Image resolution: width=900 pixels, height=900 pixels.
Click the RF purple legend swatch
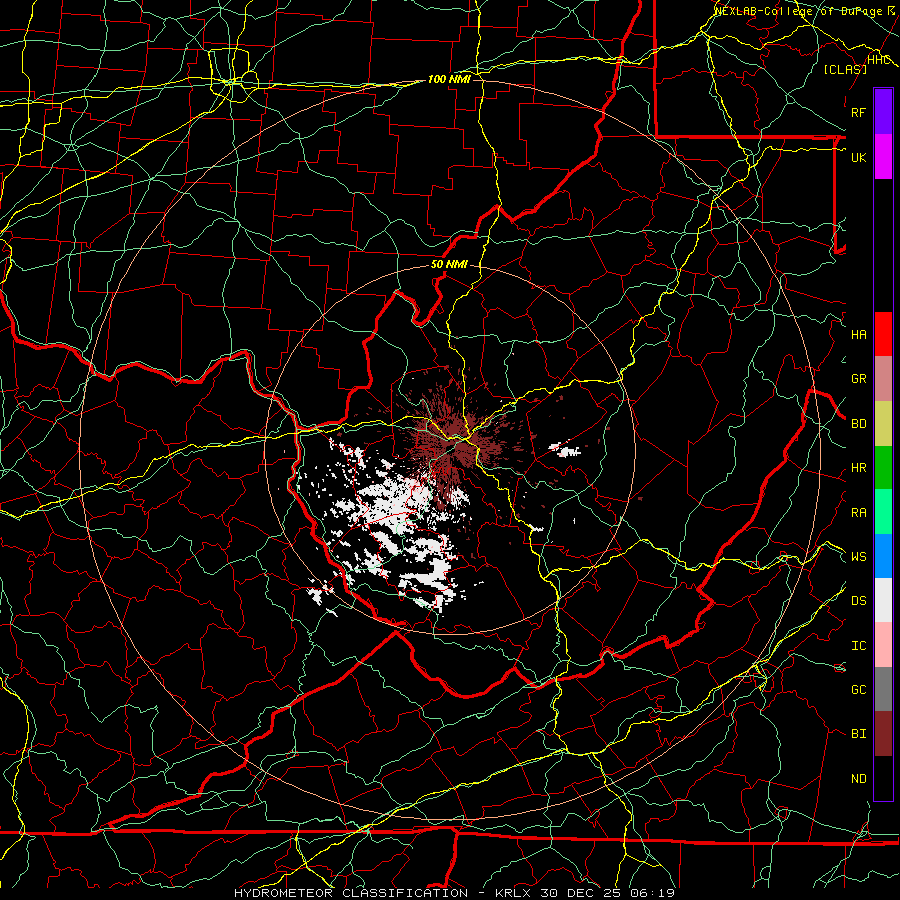[x=883, y=112]
